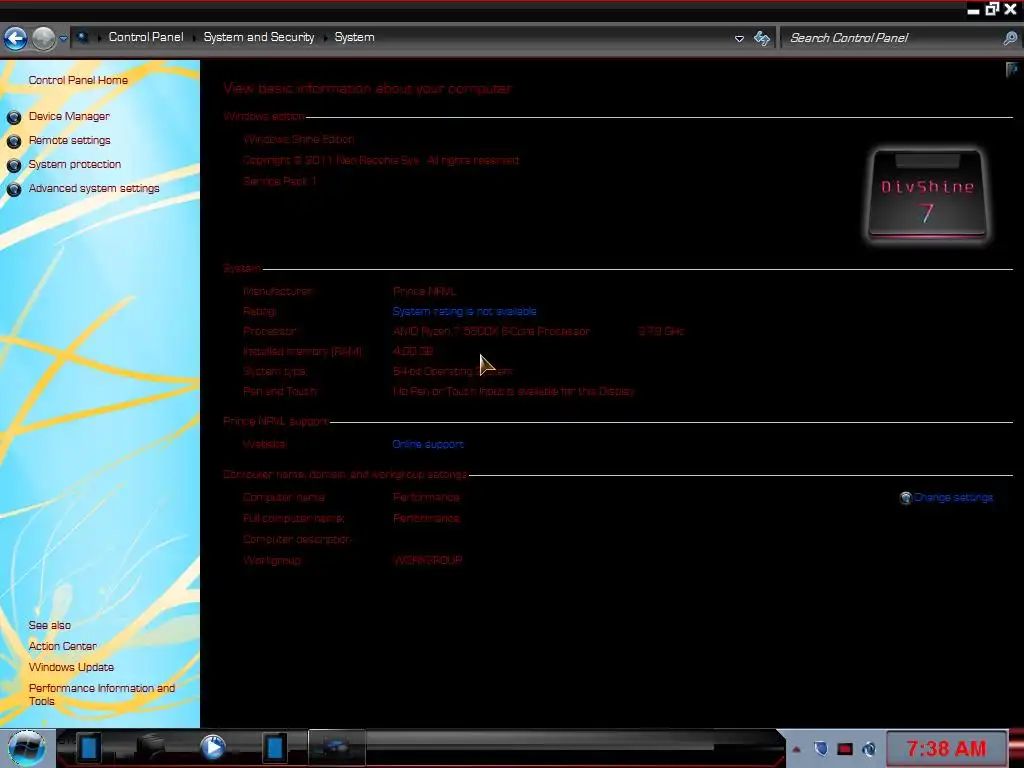
Task: Select the System and Security breadcrumb
Action: (259, 37)
